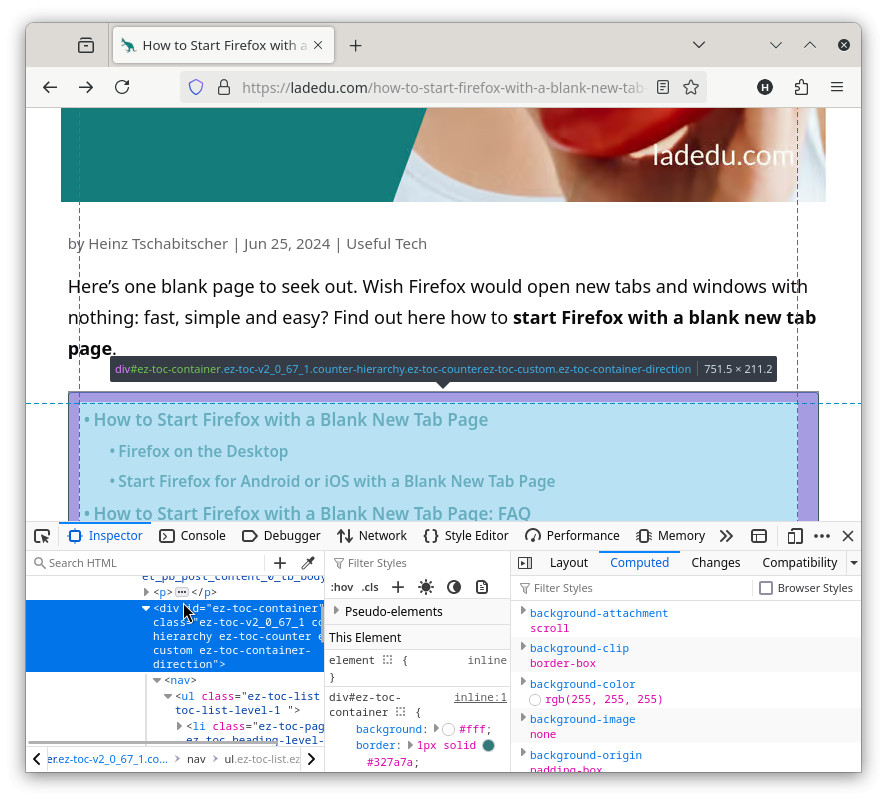Activate the pick element from page tool
The height and width of the screenshot is (801, 887).
42,536
